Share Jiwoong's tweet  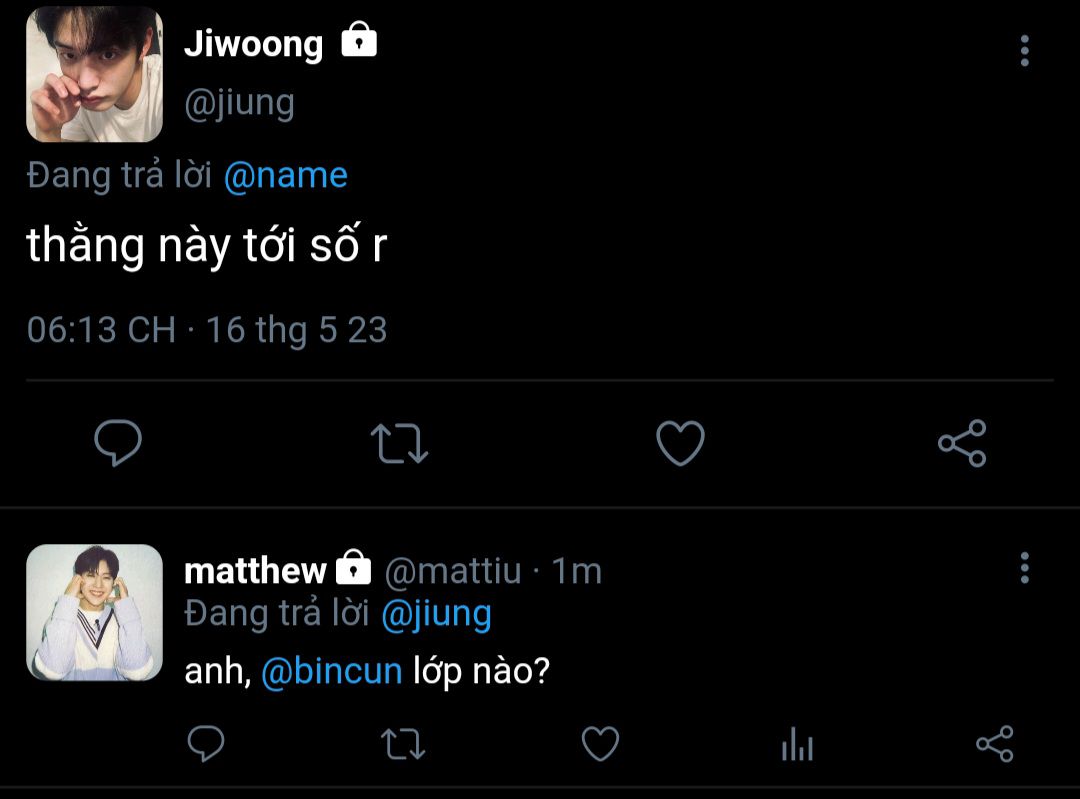962,443
